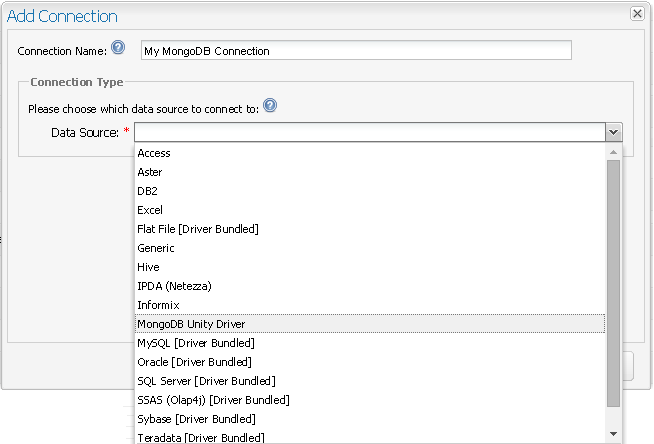Pick Excel from the list

(x=150, y=210)
